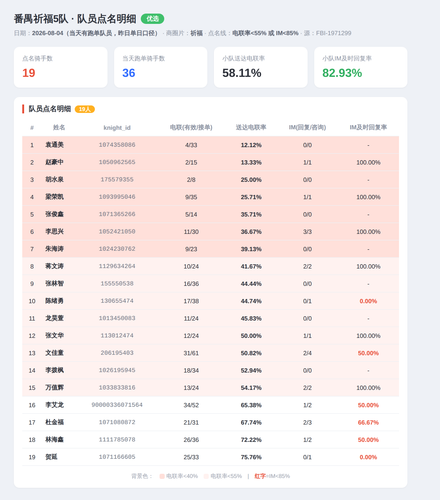Click the page title 番禺祈福5队 · 队员点名明细

pos(75,19)
